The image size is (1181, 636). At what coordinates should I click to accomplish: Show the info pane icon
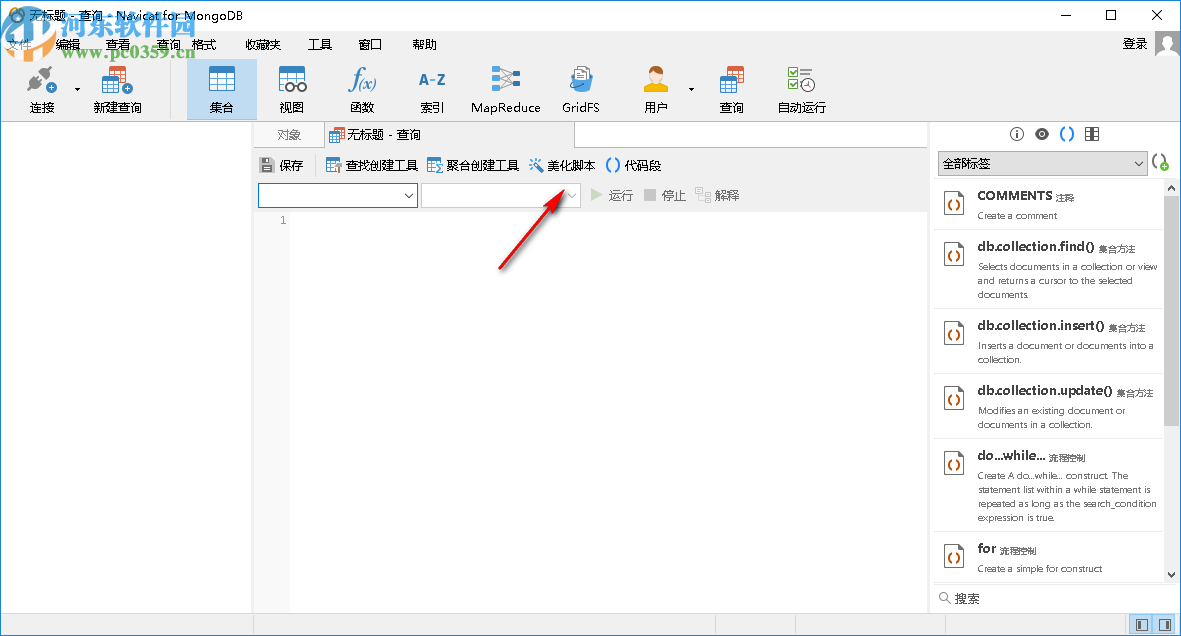1017,134
